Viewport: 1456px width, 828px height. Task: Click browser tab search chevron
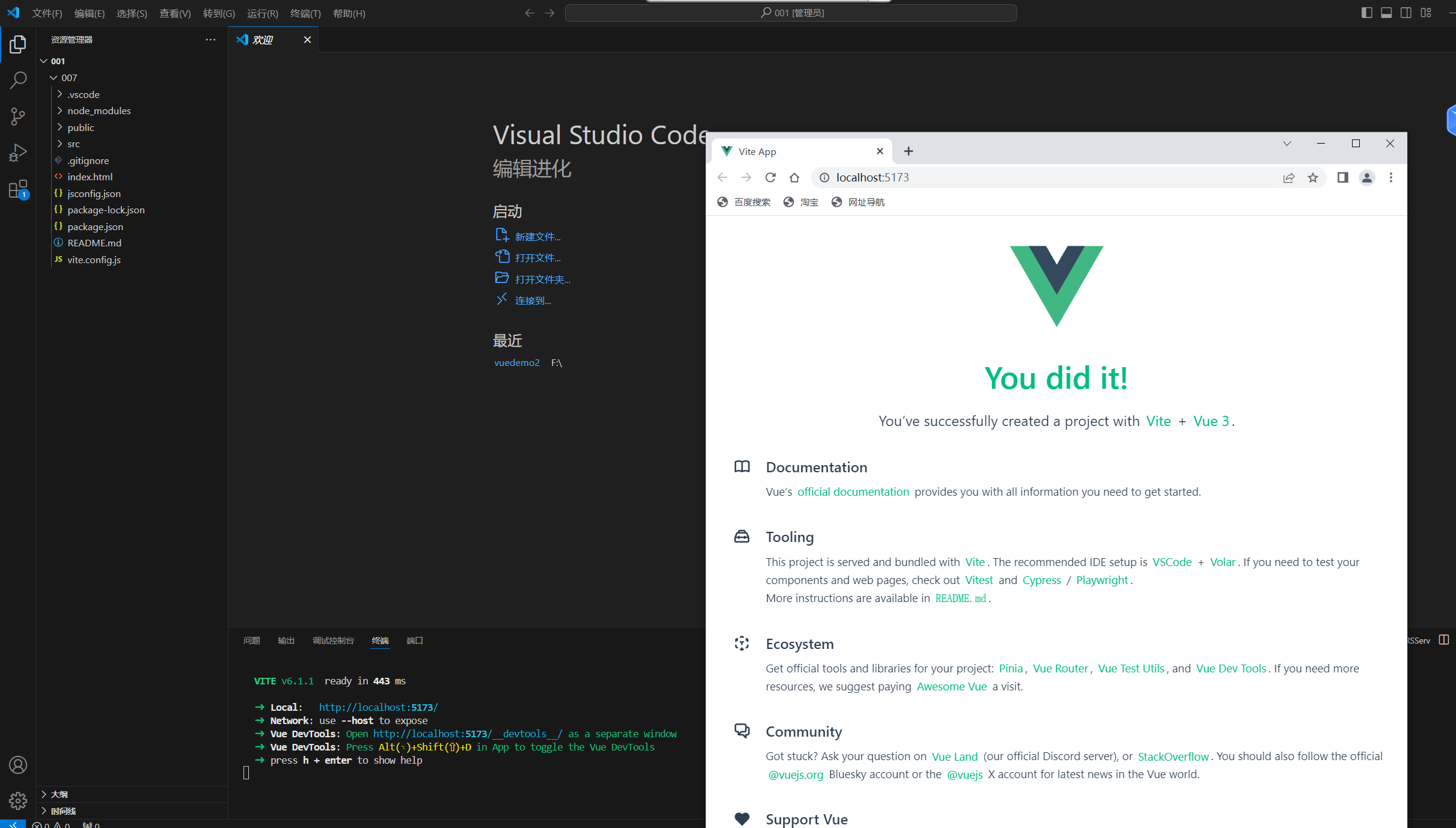[x=1287, y=143]
